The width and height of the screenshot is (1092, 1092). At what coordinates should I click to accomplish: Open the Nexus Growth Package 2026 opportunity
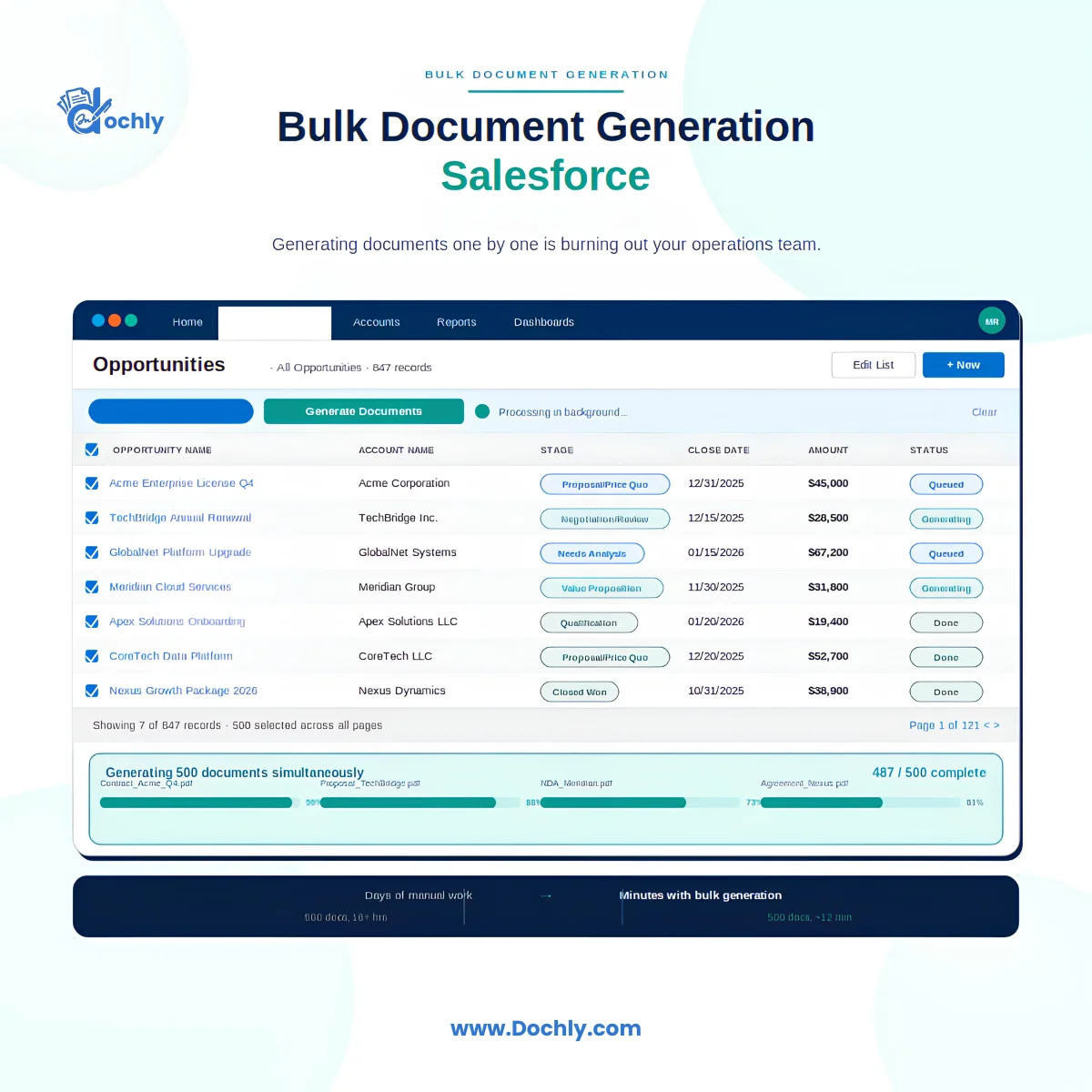click(183, 691)
